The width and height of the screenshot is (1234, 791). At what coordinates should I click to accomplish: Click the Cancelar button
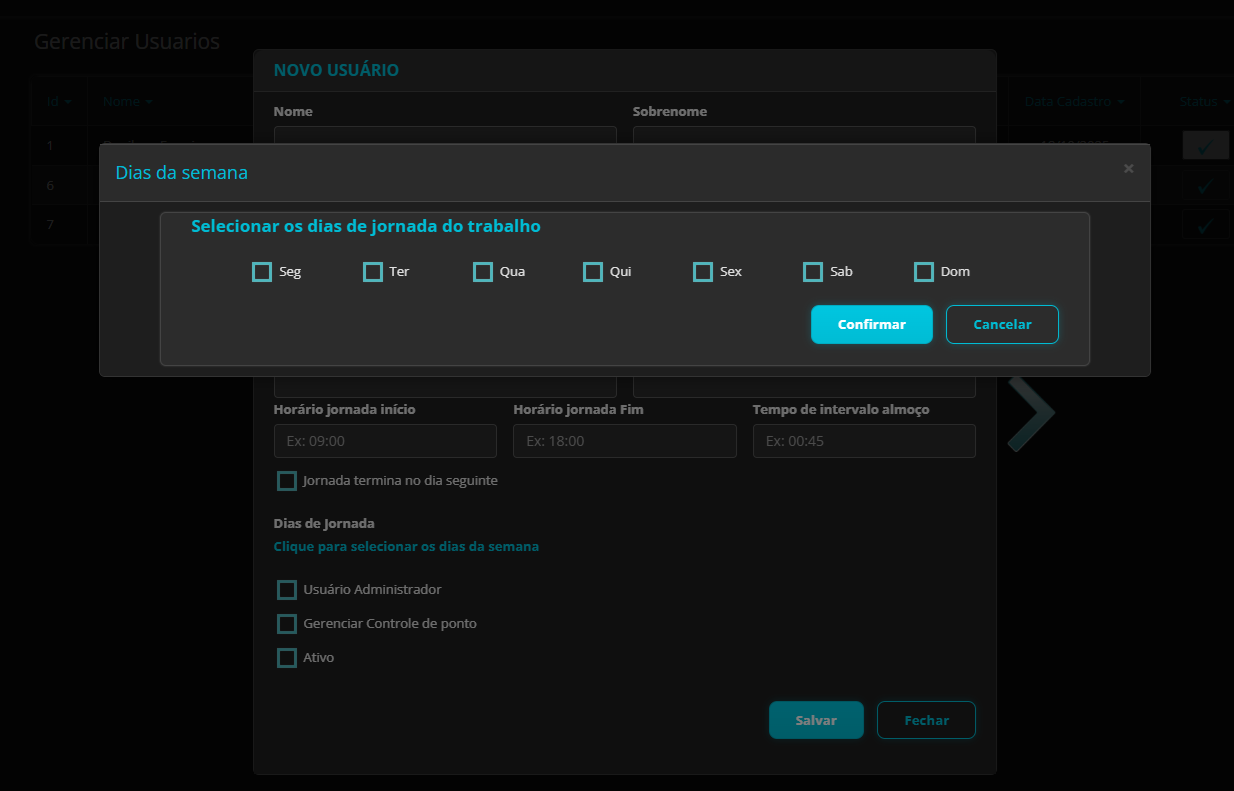(x=1002, y=324)
